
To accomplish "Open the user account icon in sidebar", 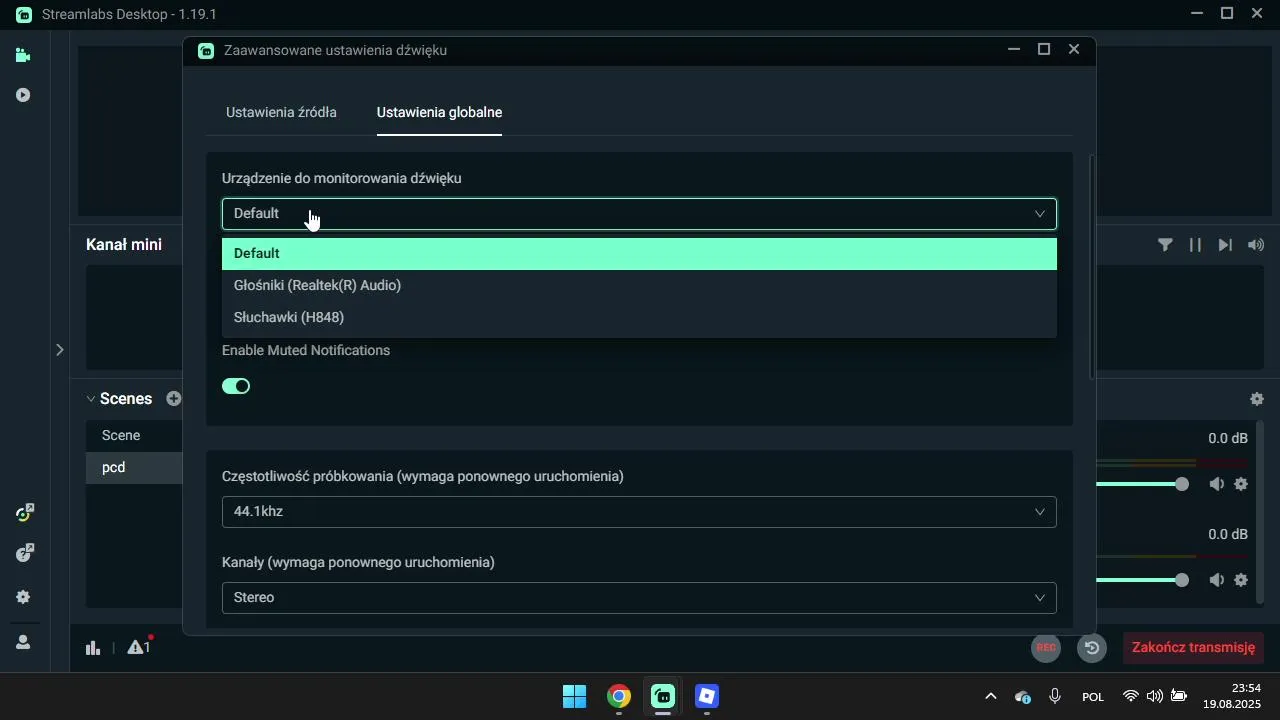I will (x=23, y=642).
